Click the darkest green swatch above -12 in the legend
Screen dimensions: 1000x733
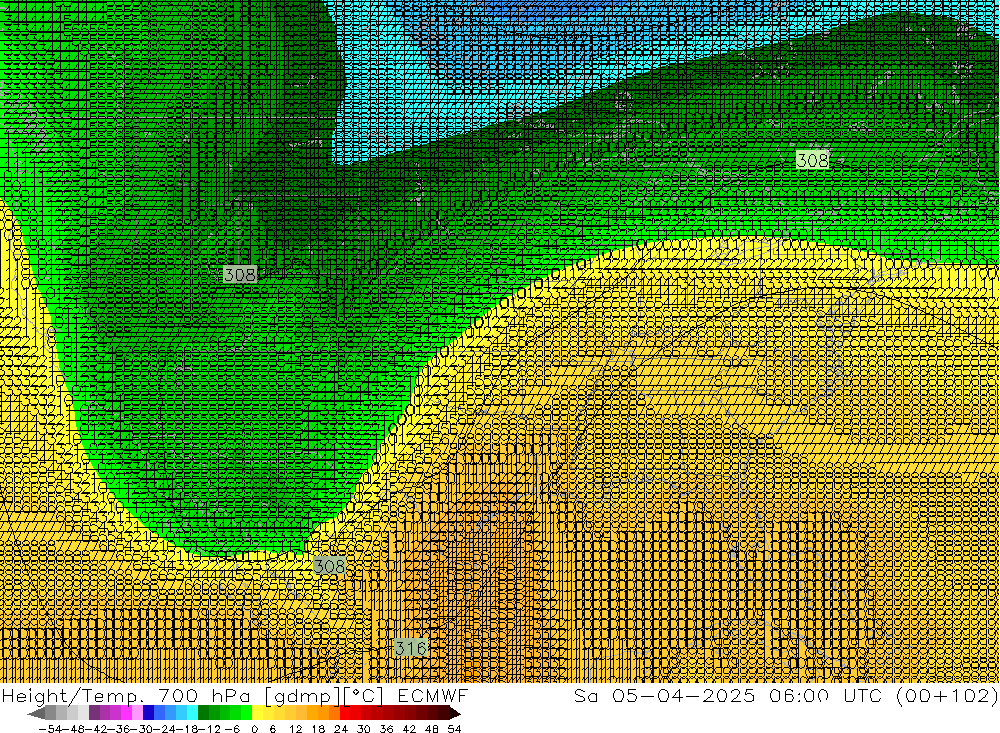[203, 713]
